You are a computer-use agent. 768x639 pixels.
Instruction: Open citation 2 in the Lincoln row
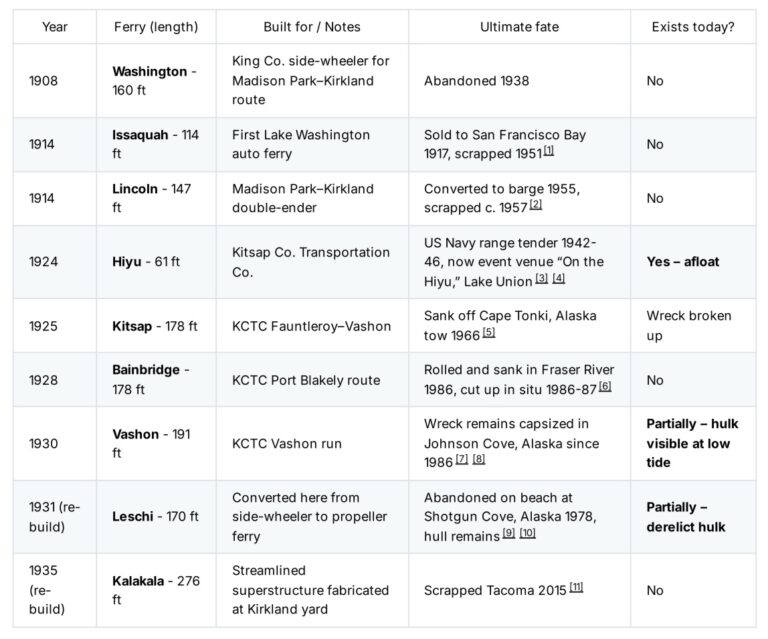point(536,206)
